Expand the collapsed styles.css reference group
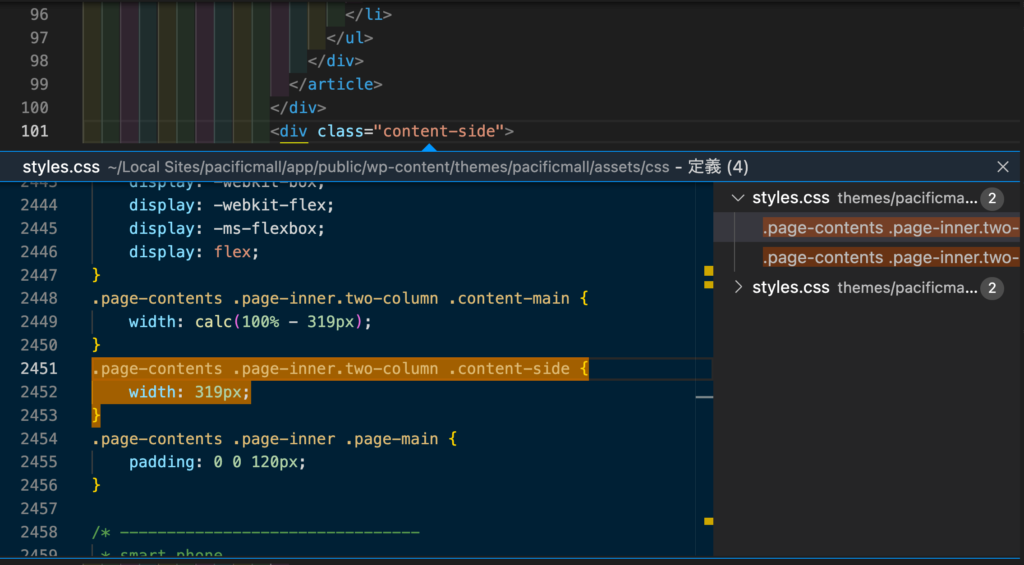1024x565 pixels. click(739, 287)
